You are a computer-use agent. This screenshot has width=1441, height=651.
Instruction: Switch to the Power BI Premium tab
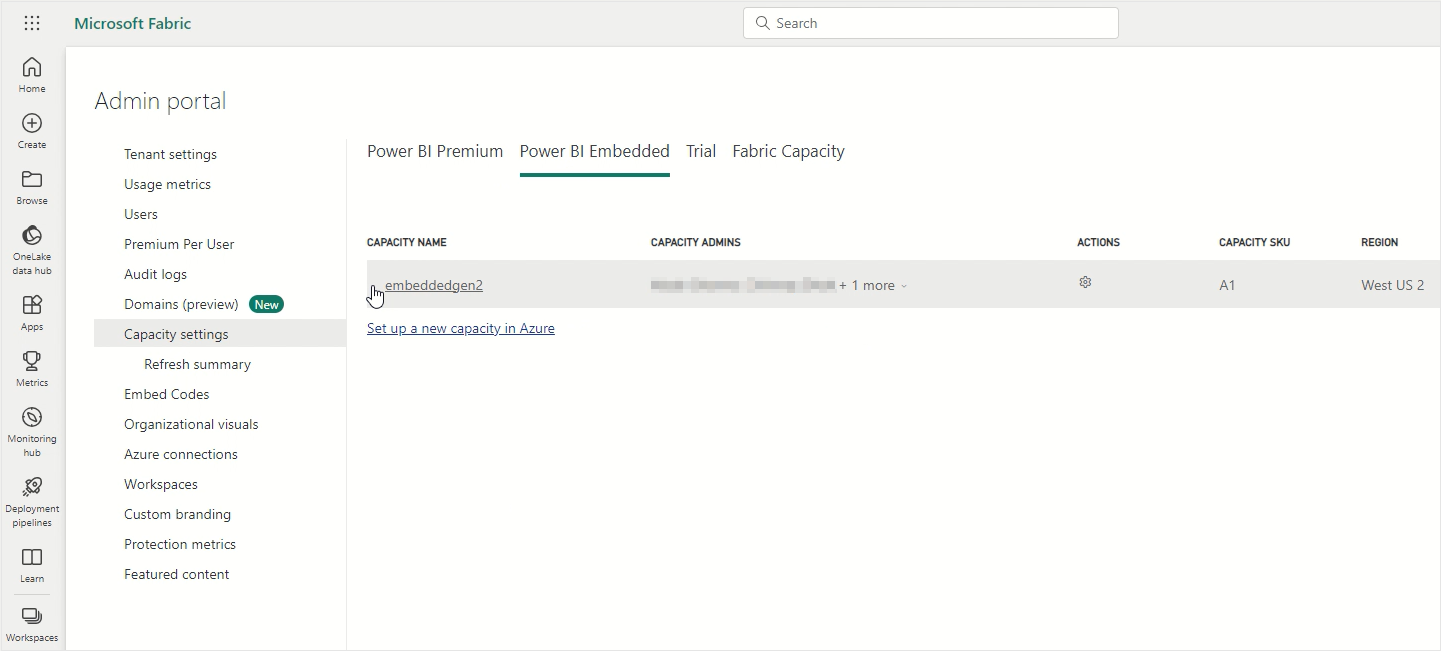click(435, 152)
